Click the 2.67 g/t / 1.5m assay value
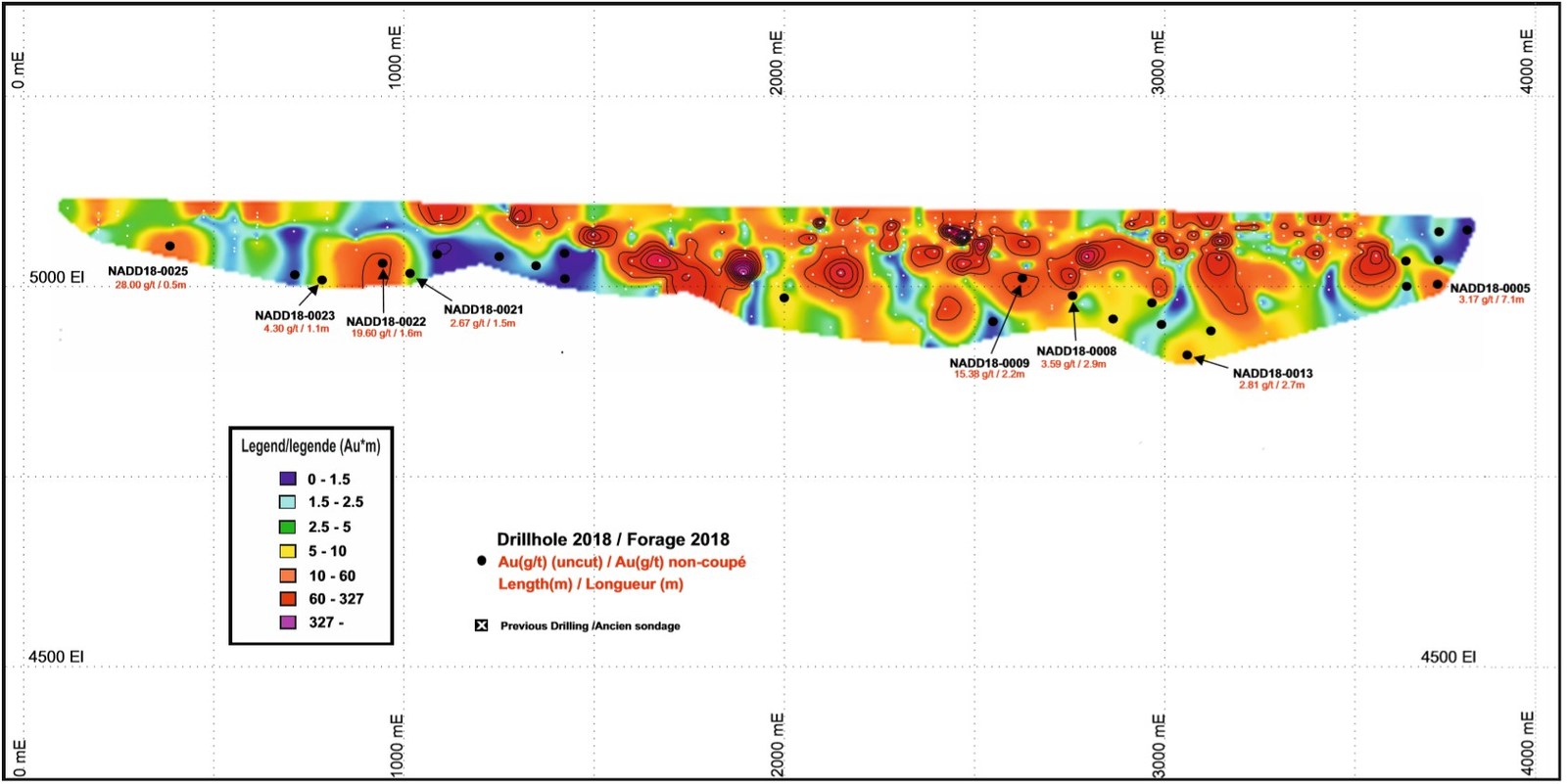Screen dimensions: 1567x784 click(483, 323)
